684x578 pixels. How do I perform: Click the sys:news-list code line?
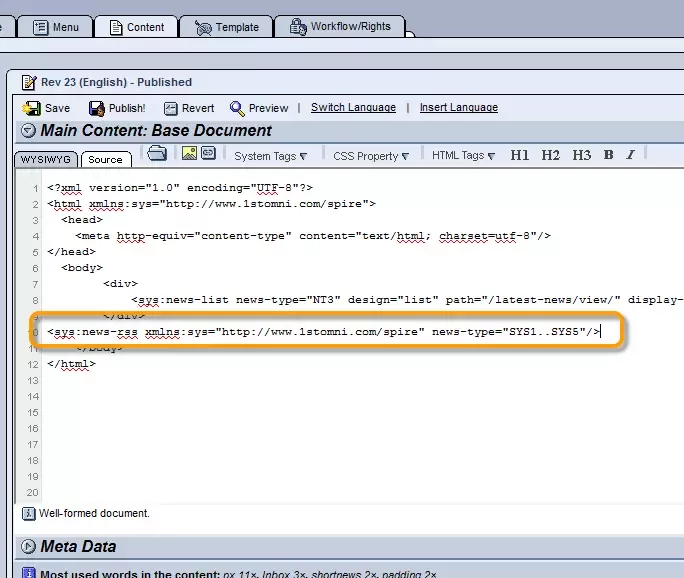point(407,300)
